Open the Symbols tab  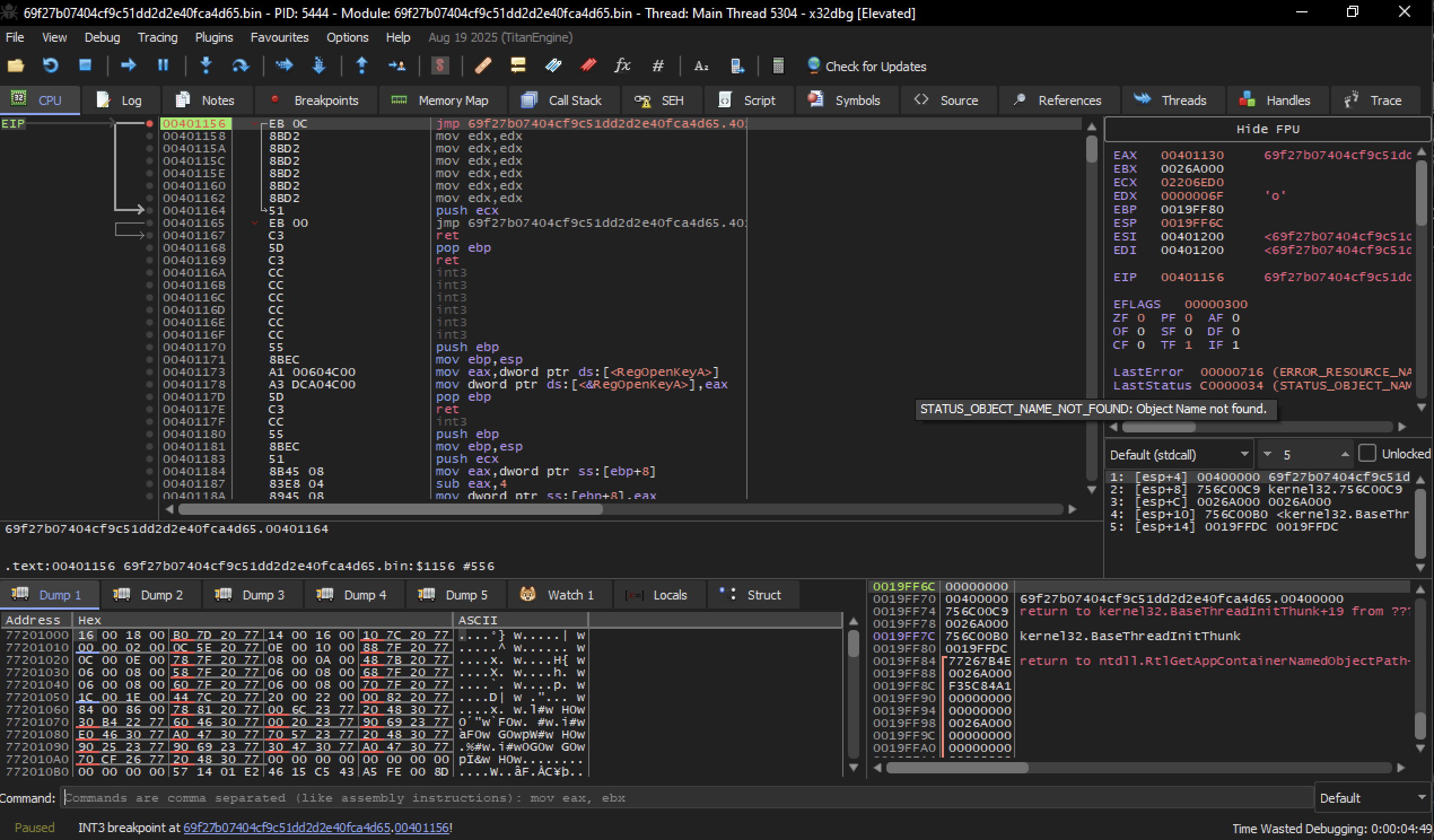pyautogui.click(x=846, y=100)
